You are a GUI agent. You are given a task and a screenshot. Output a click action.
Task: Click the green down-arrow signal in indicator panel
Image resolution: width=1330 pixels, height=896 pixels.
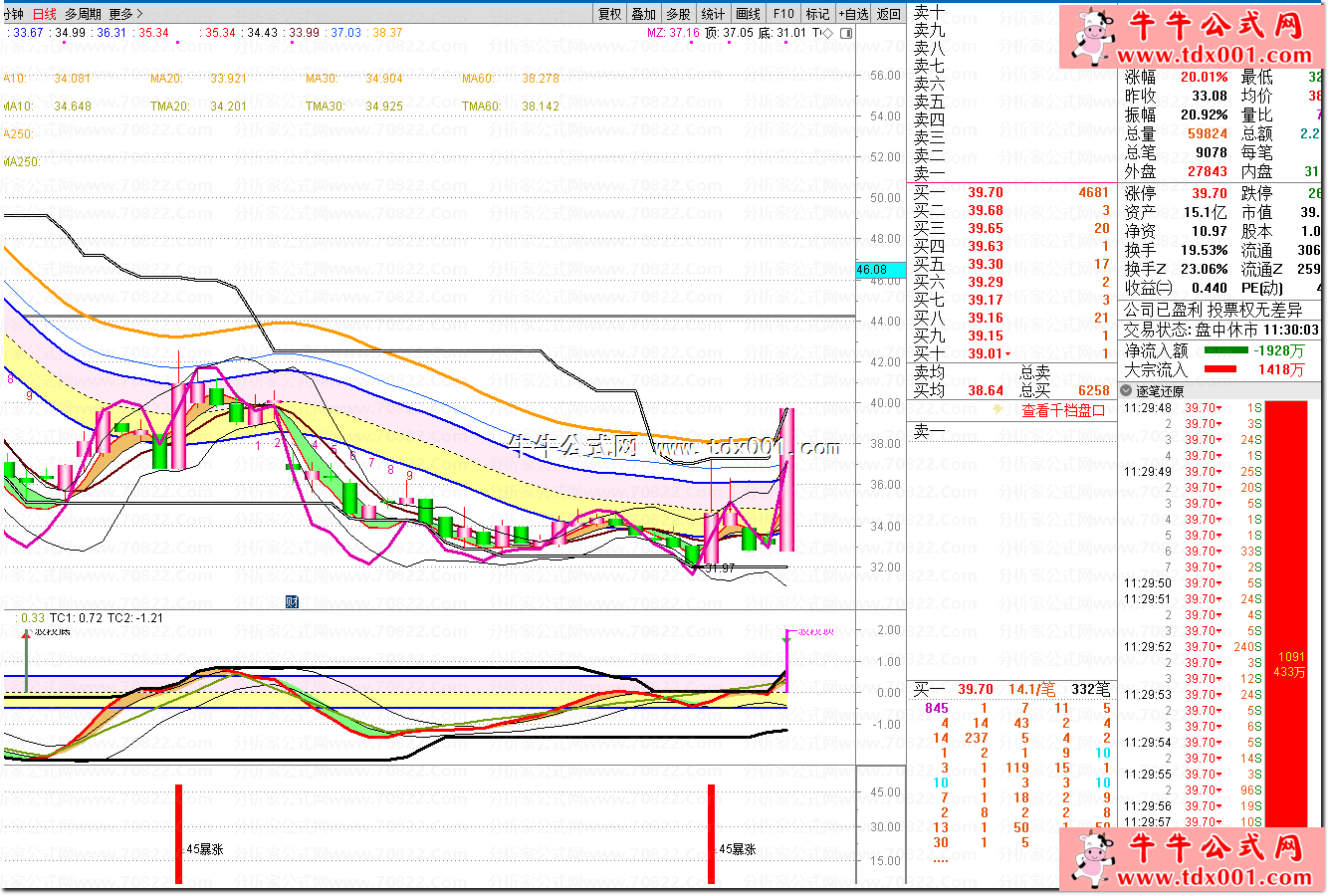click(x=786, y=639)
